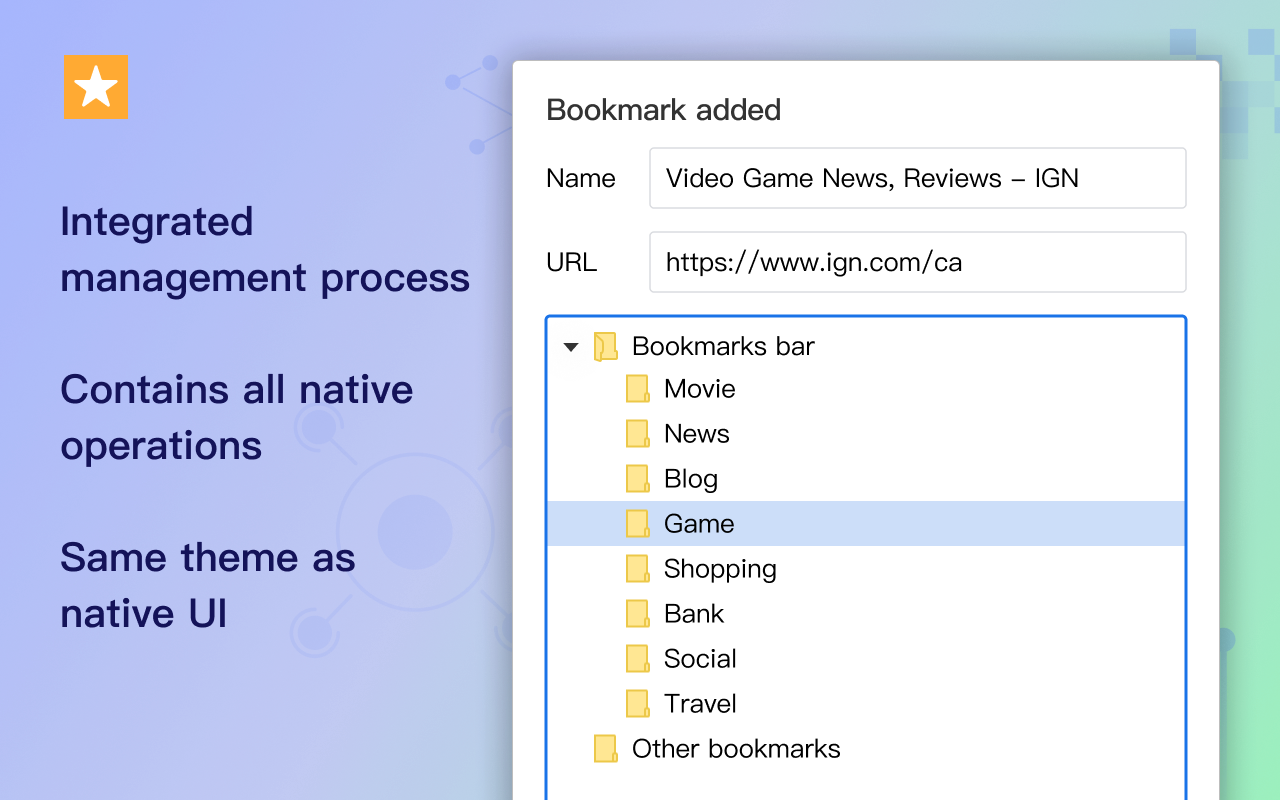Click the Other bookmarks folder icon
1280x800 pixels.
606,749
